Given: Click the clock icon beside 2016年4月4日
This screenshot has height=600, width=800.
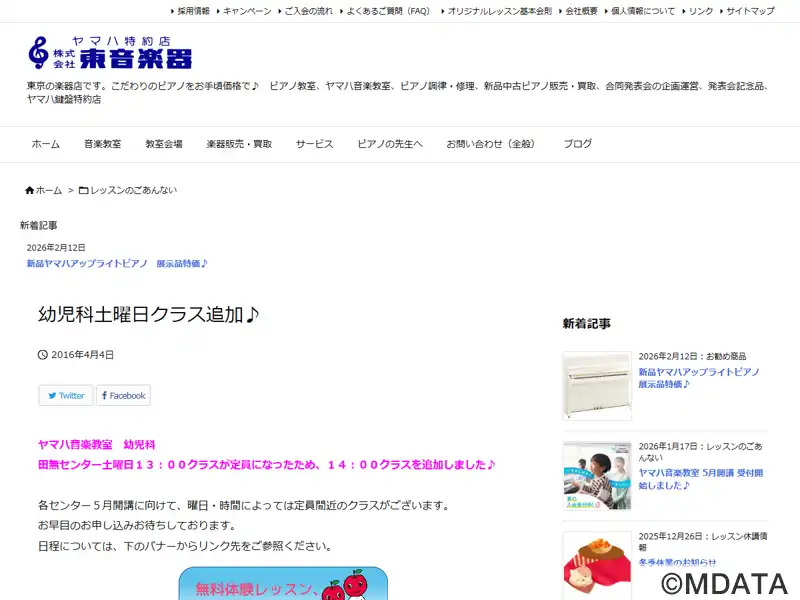Looking at the screenshot, I should (x=43, y=355).
